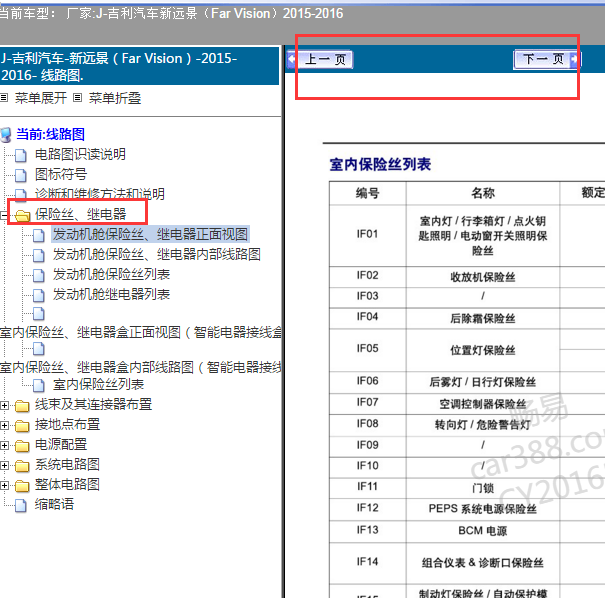
Task: Click table cell IF07
Action: (367, 402)
